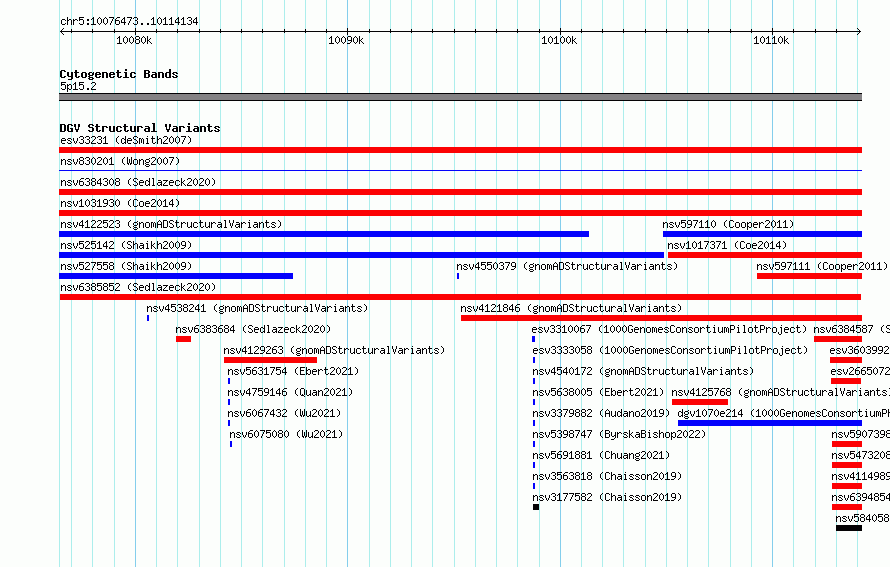
Task: Click esv3310067 1000Genomes pilot label
Action: click(x=669, y=329)
